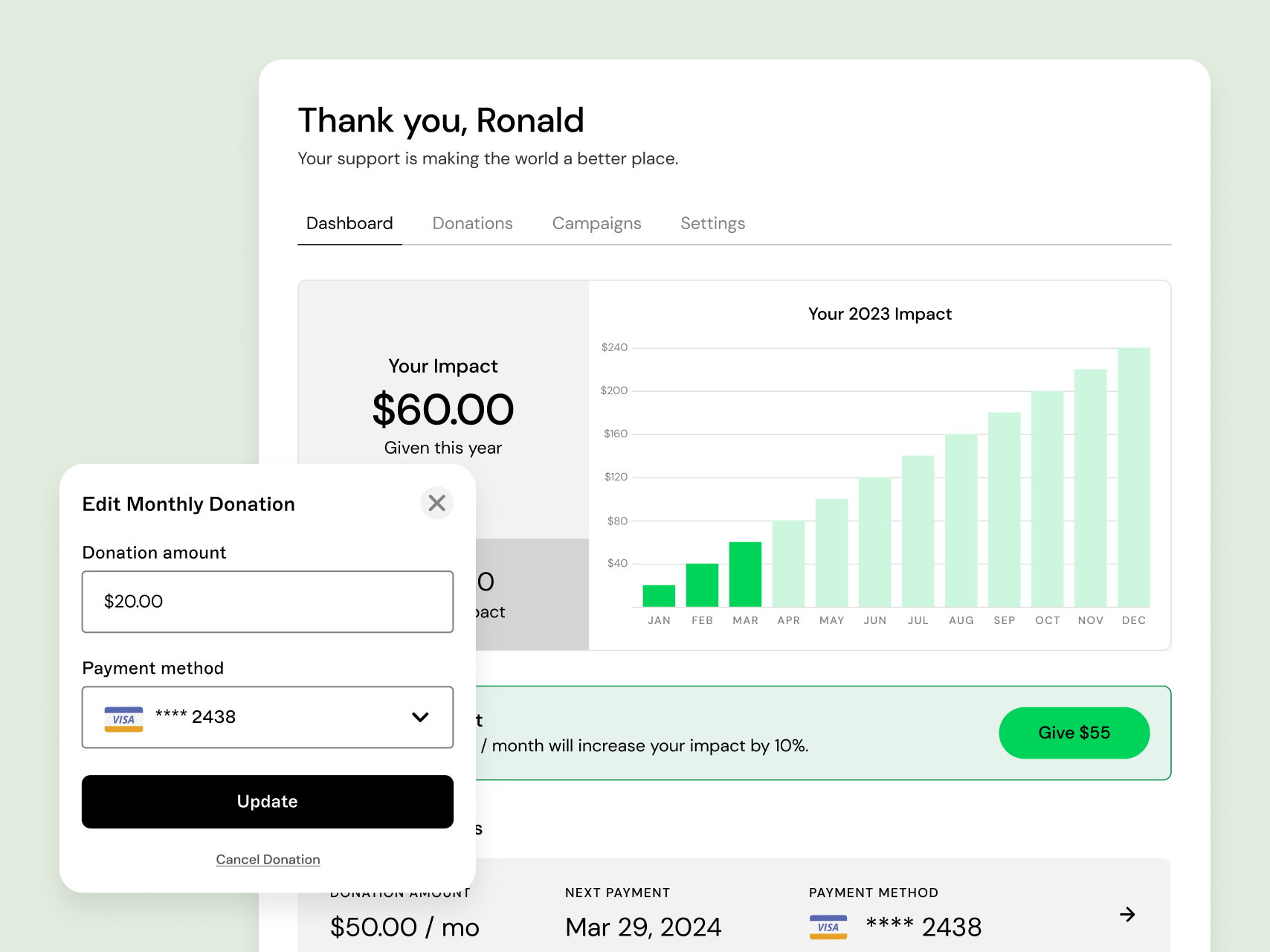1270x952 pixels.
Task: Click the MAR bar in impact chart
Action: pyautogui.click(x=745, y=574)
